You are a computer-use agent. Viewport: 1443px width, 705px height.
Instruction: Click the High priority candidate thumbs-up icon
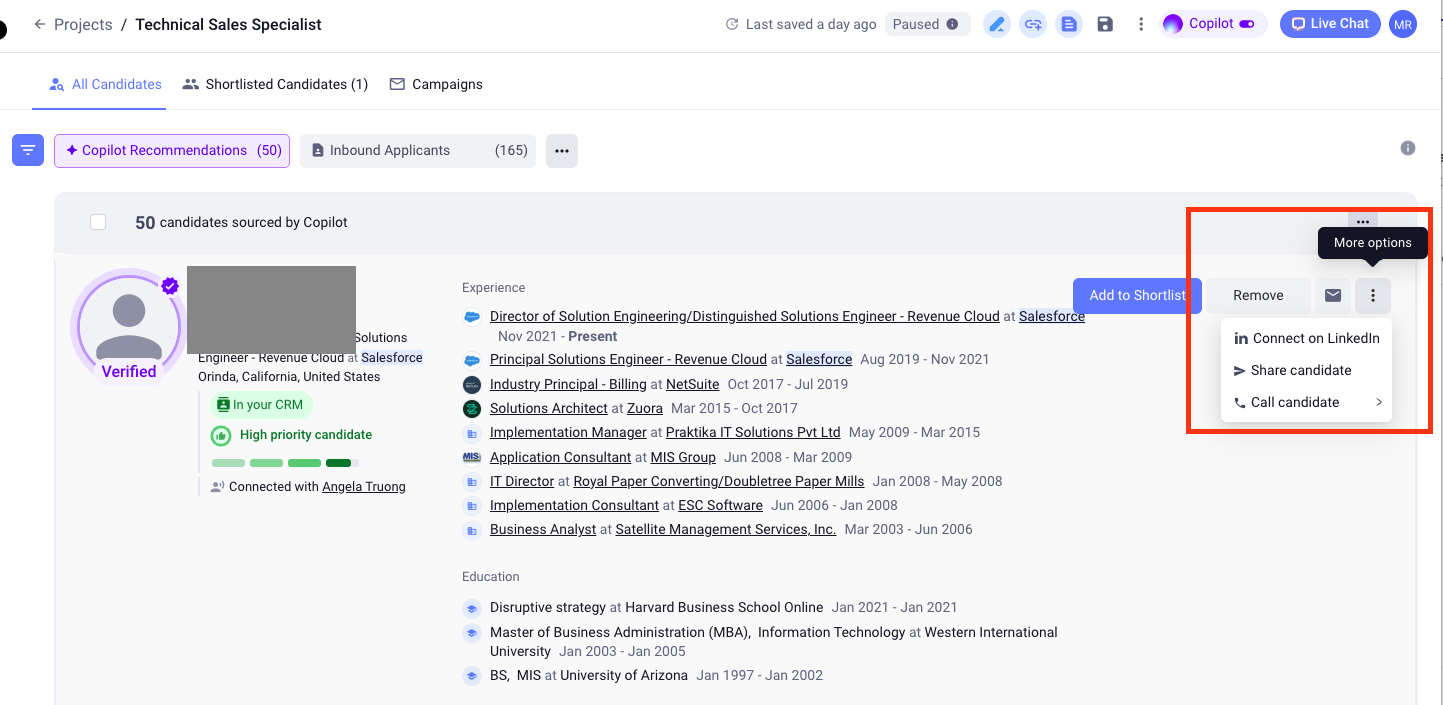tap(221, 435)
